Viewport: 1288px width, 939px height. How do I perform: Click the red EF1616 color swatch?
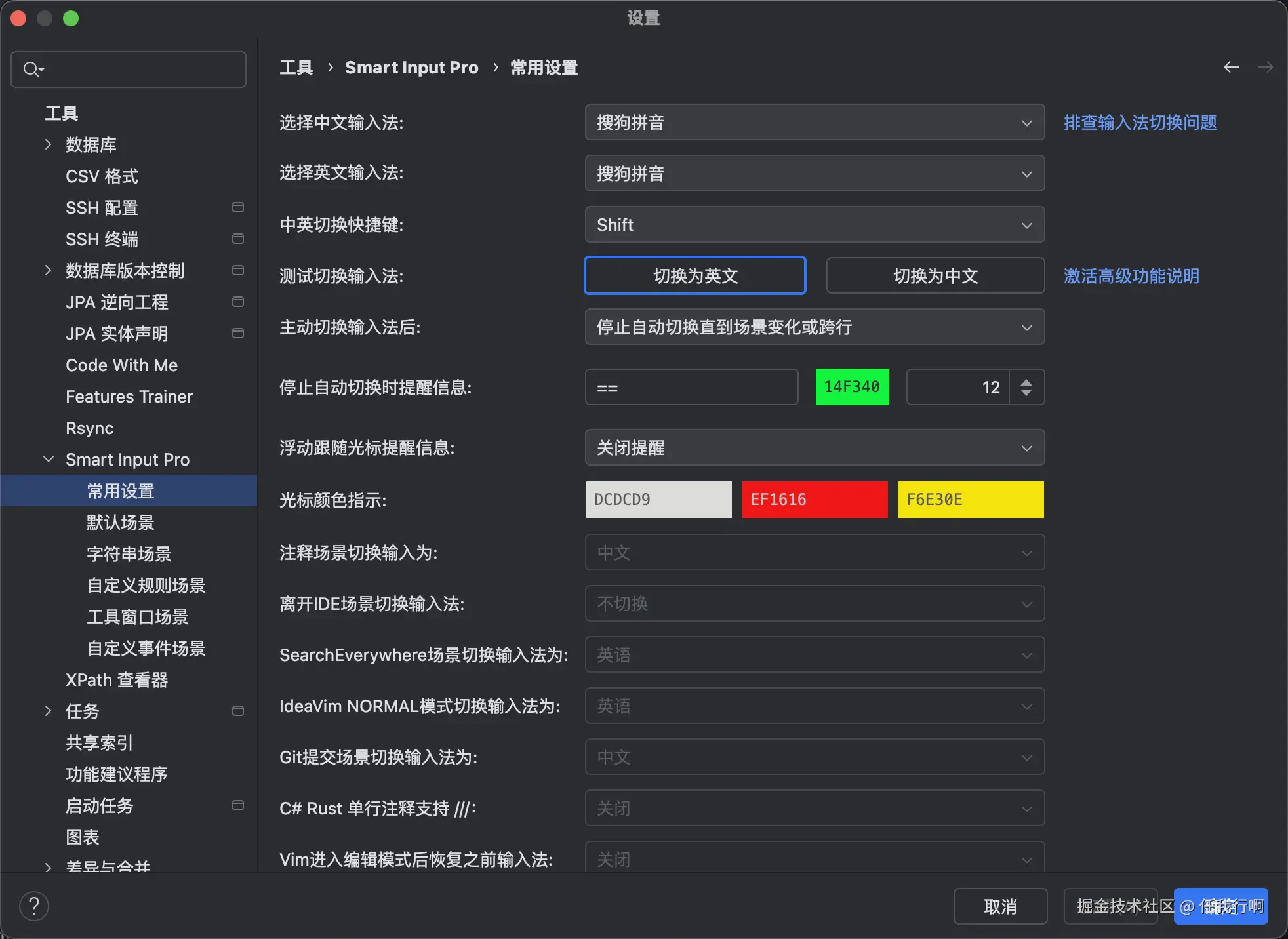point(815,500)
